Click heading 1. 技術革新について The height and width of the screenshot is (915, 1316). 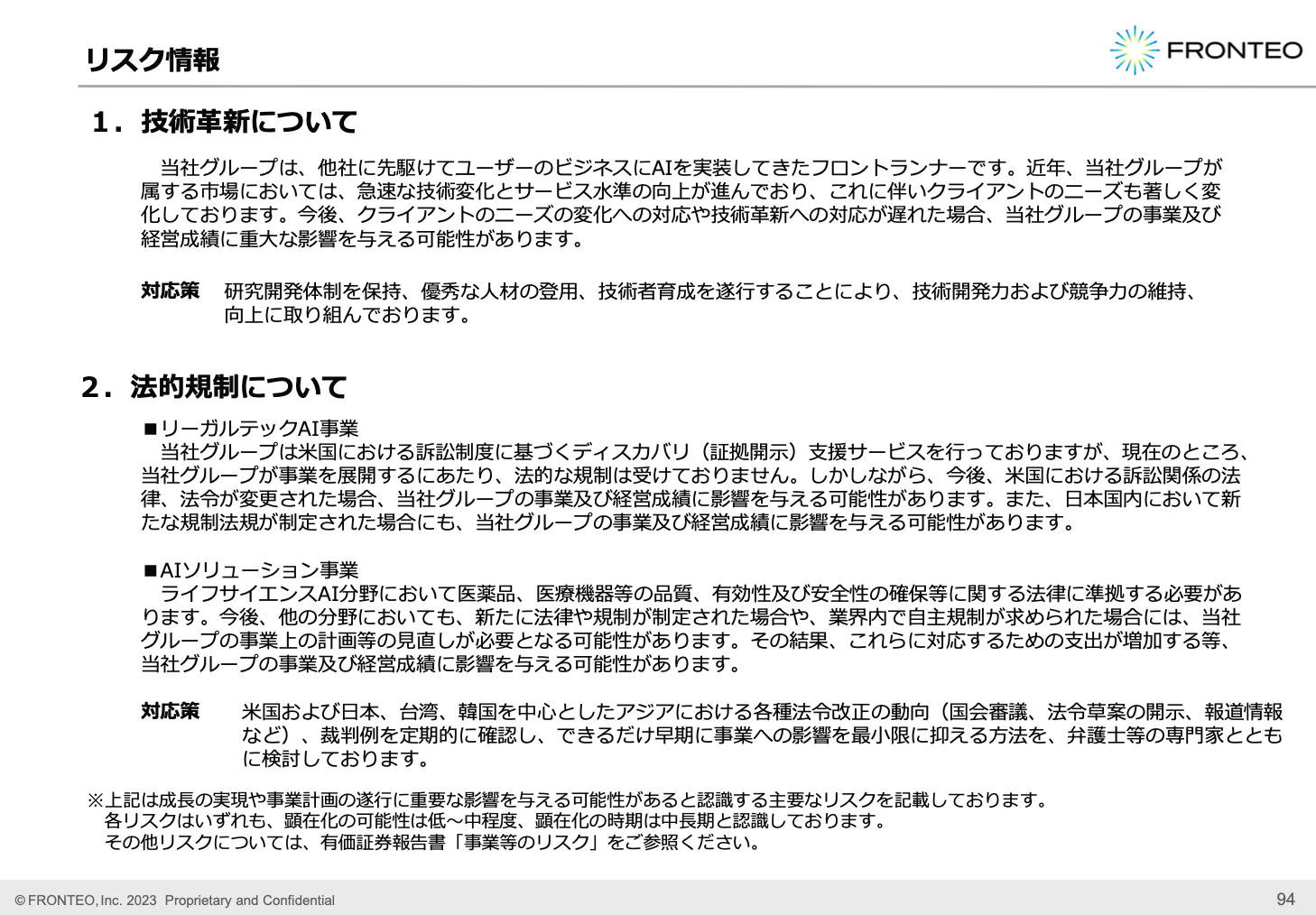225,122
